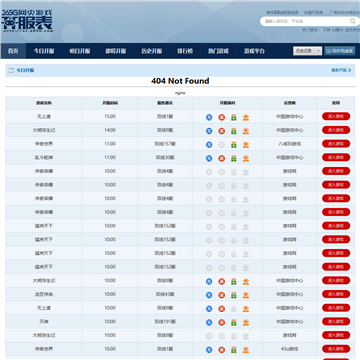Click the server name 双线191服
Viewport: 360px width, 360px height.
(x=165, y=322)
